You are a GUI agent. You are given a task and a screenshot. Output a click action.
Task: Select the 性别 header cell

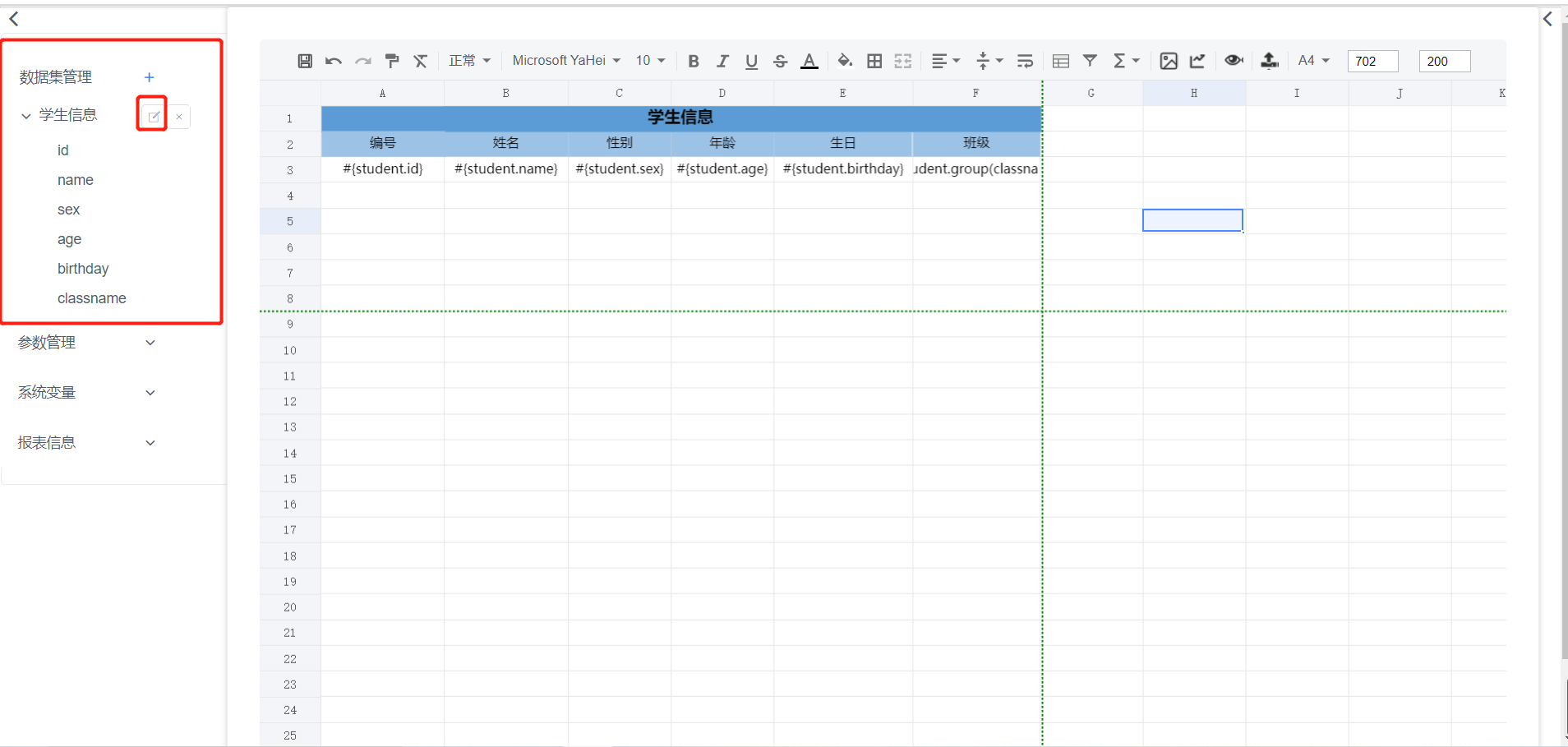coord(620,144)
